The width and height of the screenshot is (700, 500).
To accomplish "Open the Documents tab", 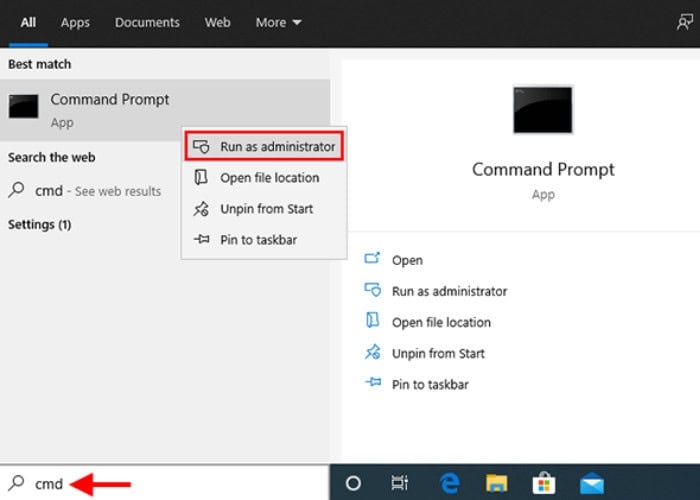I will coord(147,22).
